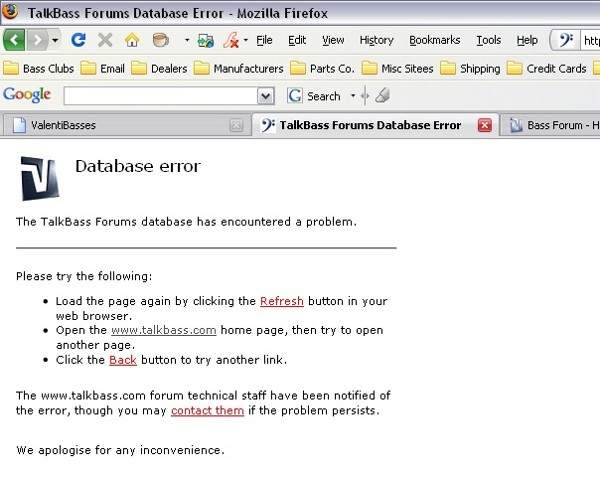
Task: Open the Edit menu
Action: tap(297, 40)
